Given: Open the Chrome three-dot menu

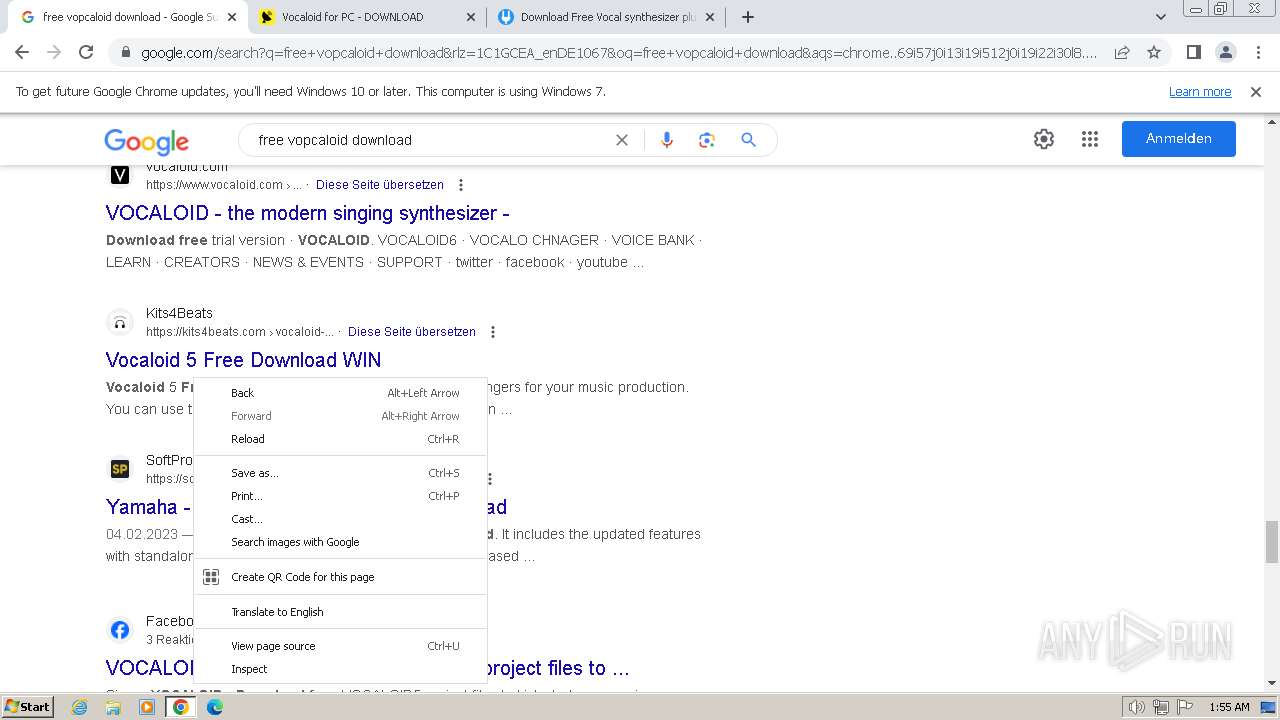Looking at the screenshot, I should point(1259,52).
